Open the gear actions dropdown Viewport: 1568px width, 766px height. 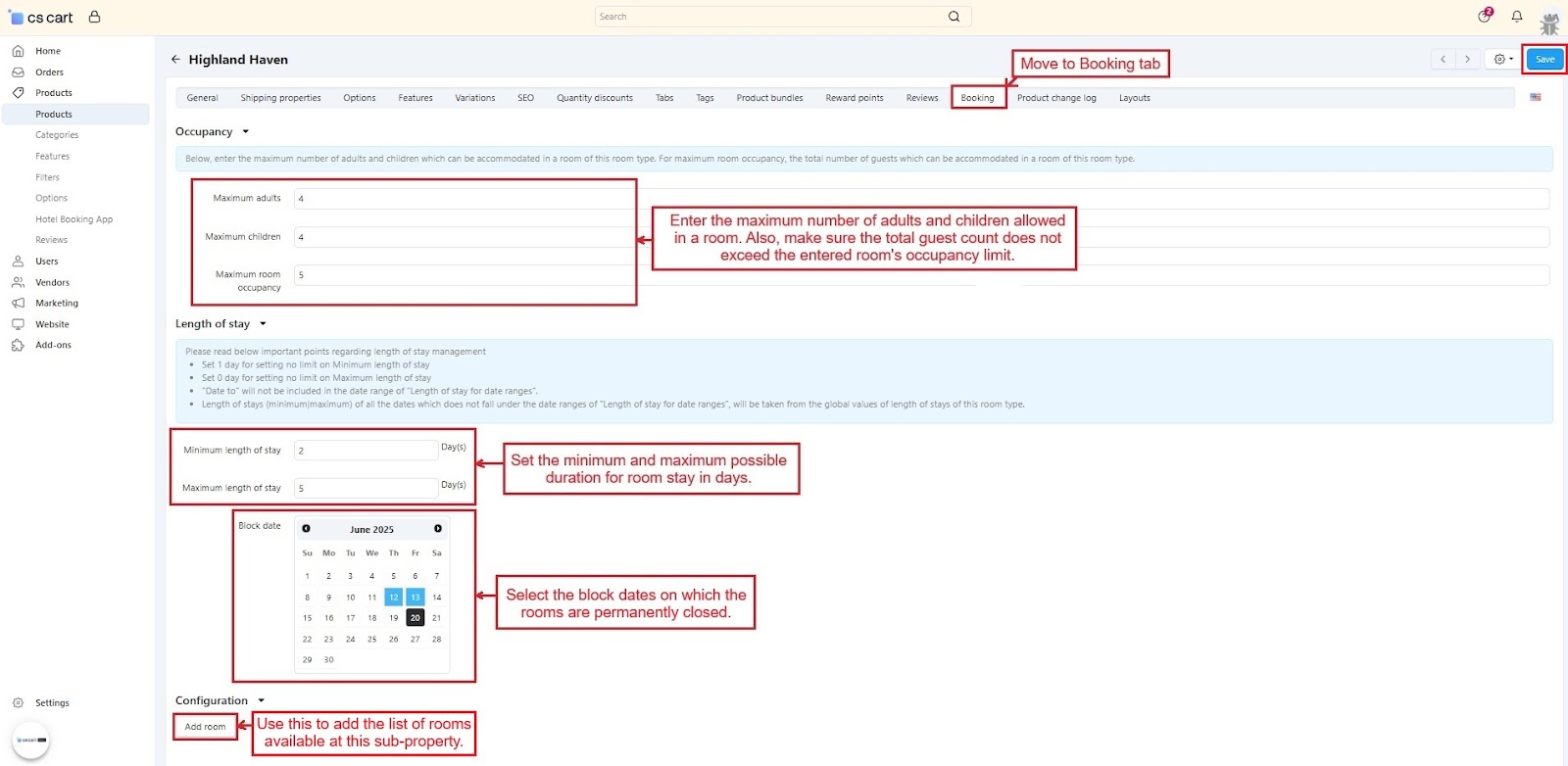(x=1502, y=60)
